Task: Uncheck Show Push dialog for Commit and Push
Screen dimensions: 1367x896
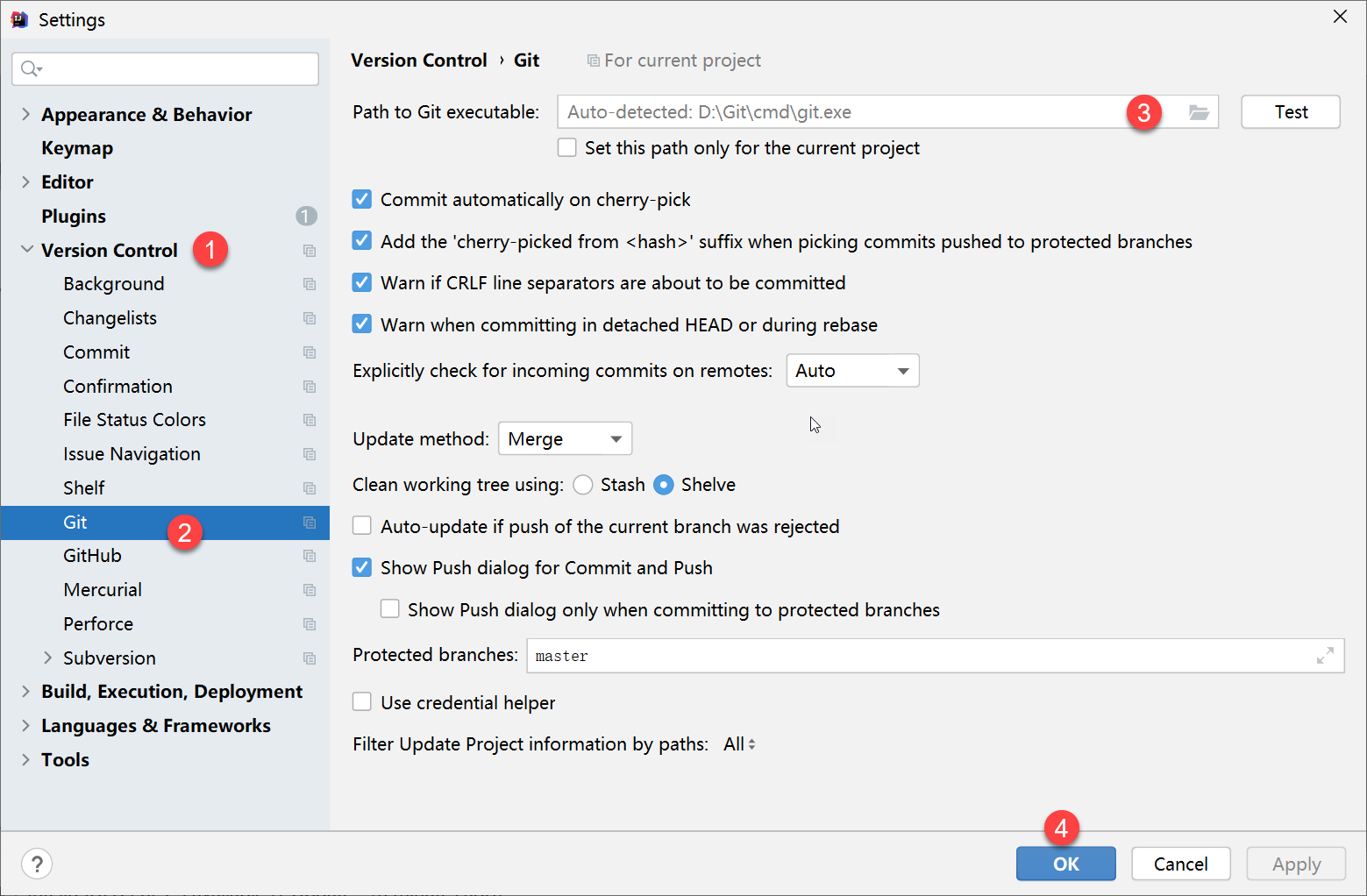Action: pyautogui.click(x=362, y=567)
